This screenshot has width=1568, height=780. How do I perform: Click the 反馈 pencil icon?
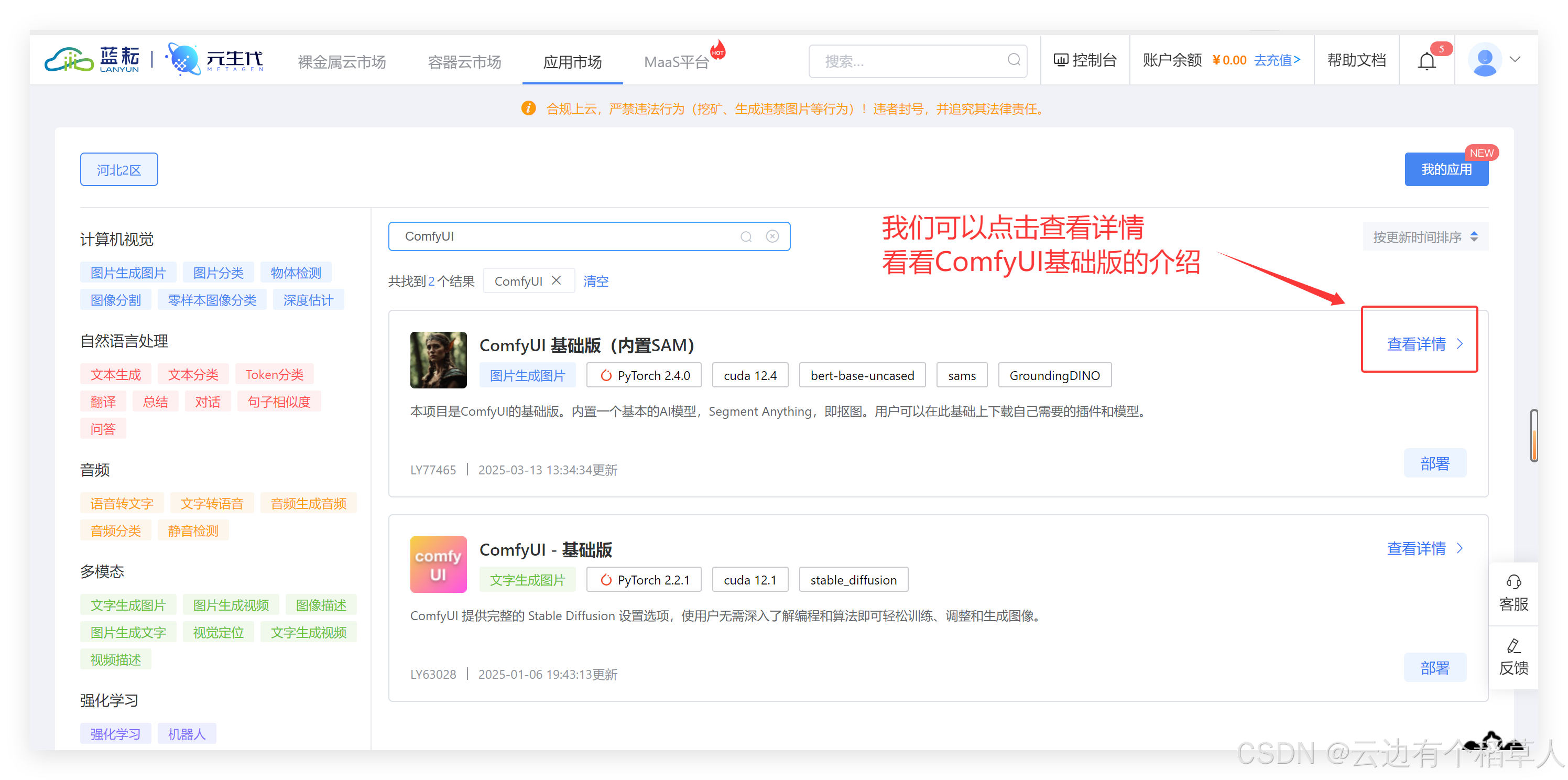(x=1513, y=646)
